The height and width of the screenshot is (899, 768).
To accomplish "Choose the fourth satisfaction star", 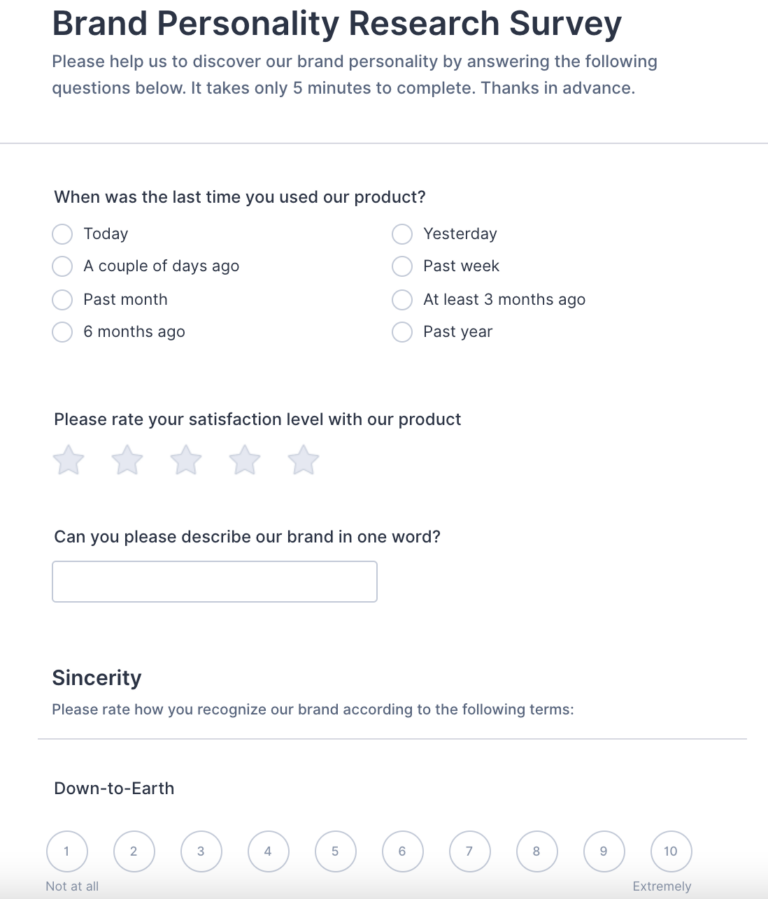I will (x=245, y=461).
